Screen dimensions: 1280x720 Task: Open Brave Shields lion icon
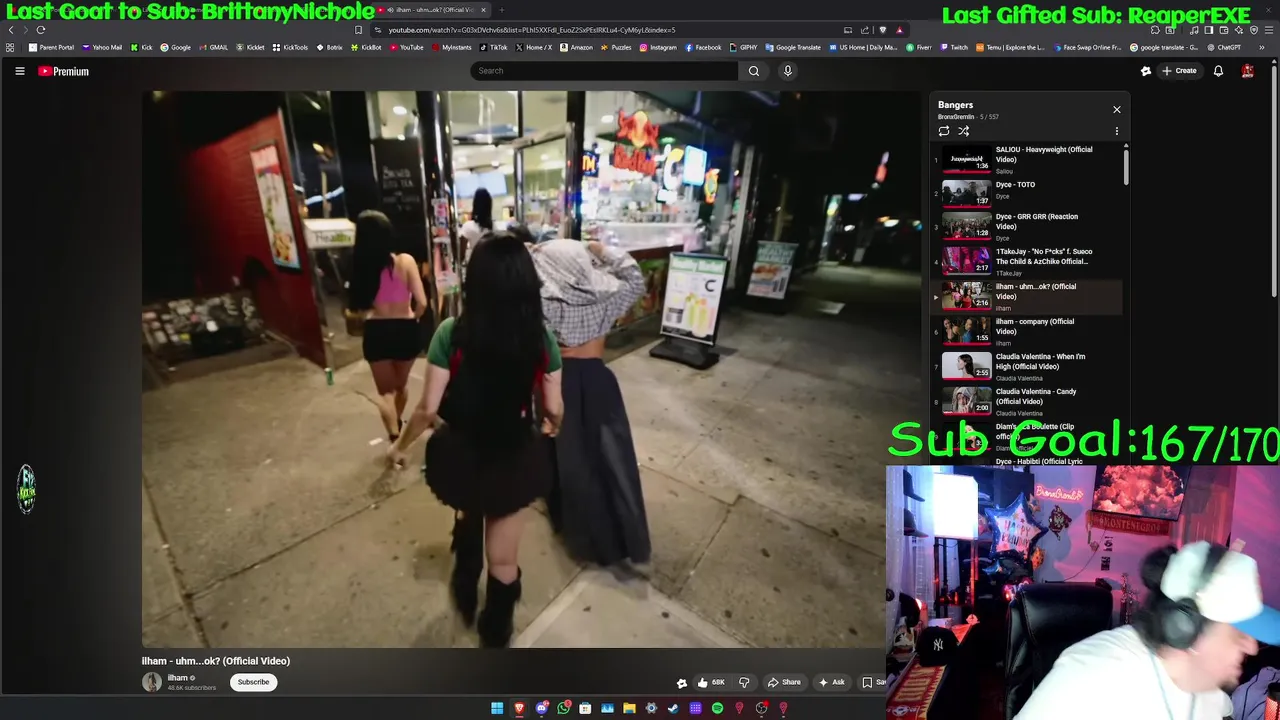pos(883,30)
